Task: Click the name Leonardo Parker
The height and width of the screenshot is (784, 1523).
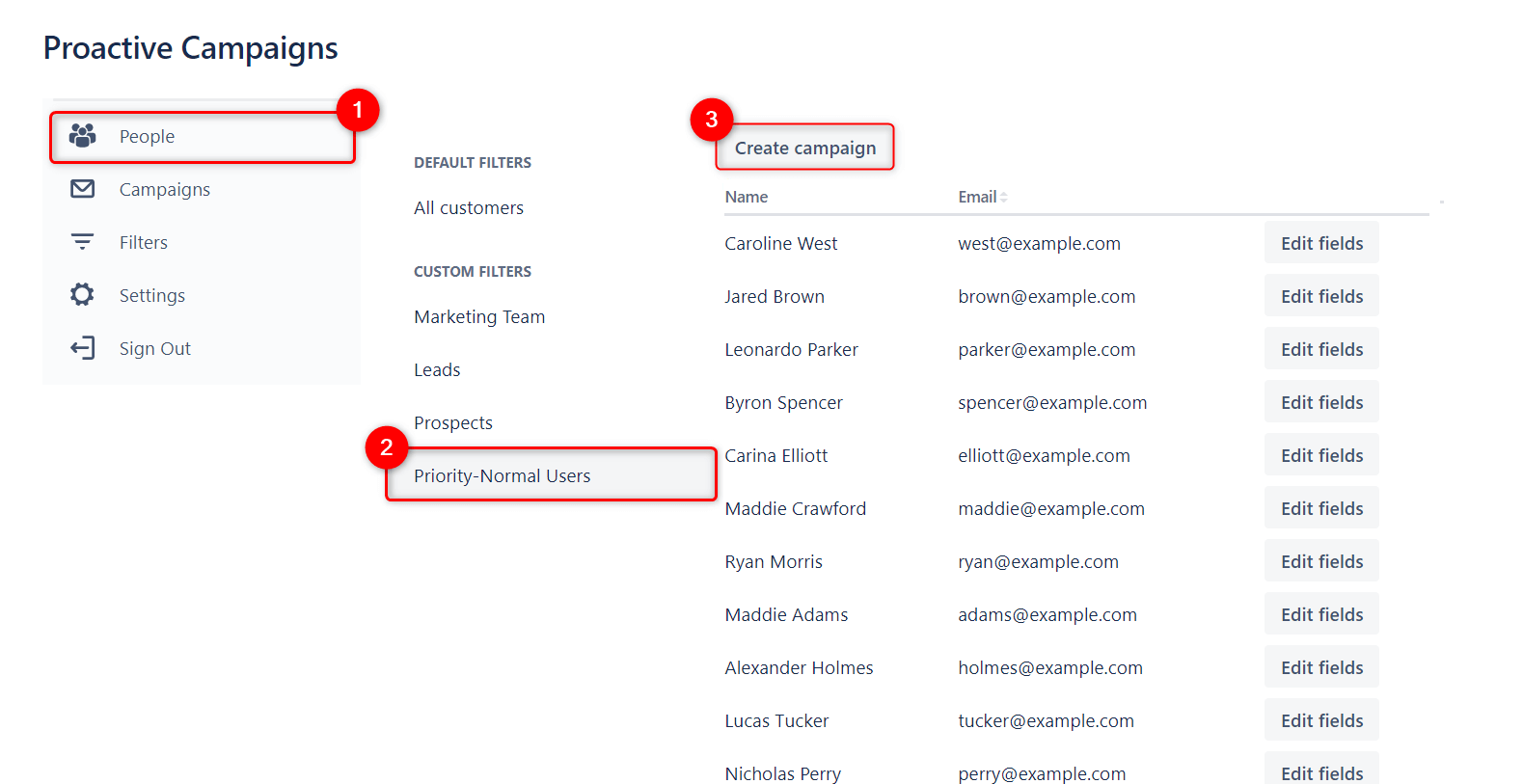Action: coord(791,350)
